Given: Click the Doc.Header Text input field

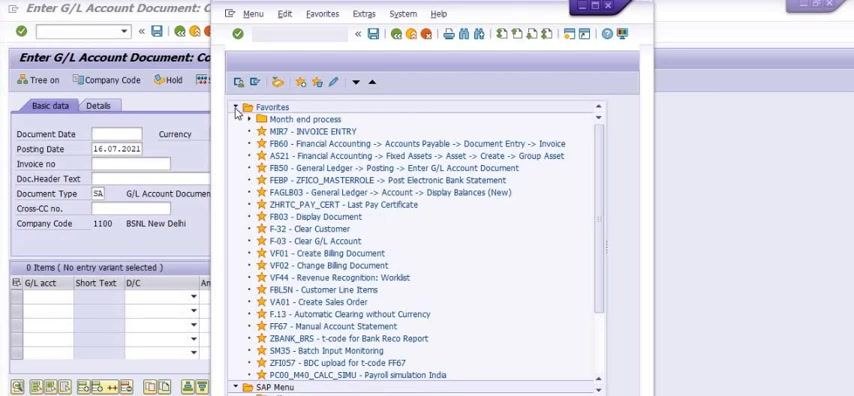Looking at the screenshot, I should coord(150,179).
